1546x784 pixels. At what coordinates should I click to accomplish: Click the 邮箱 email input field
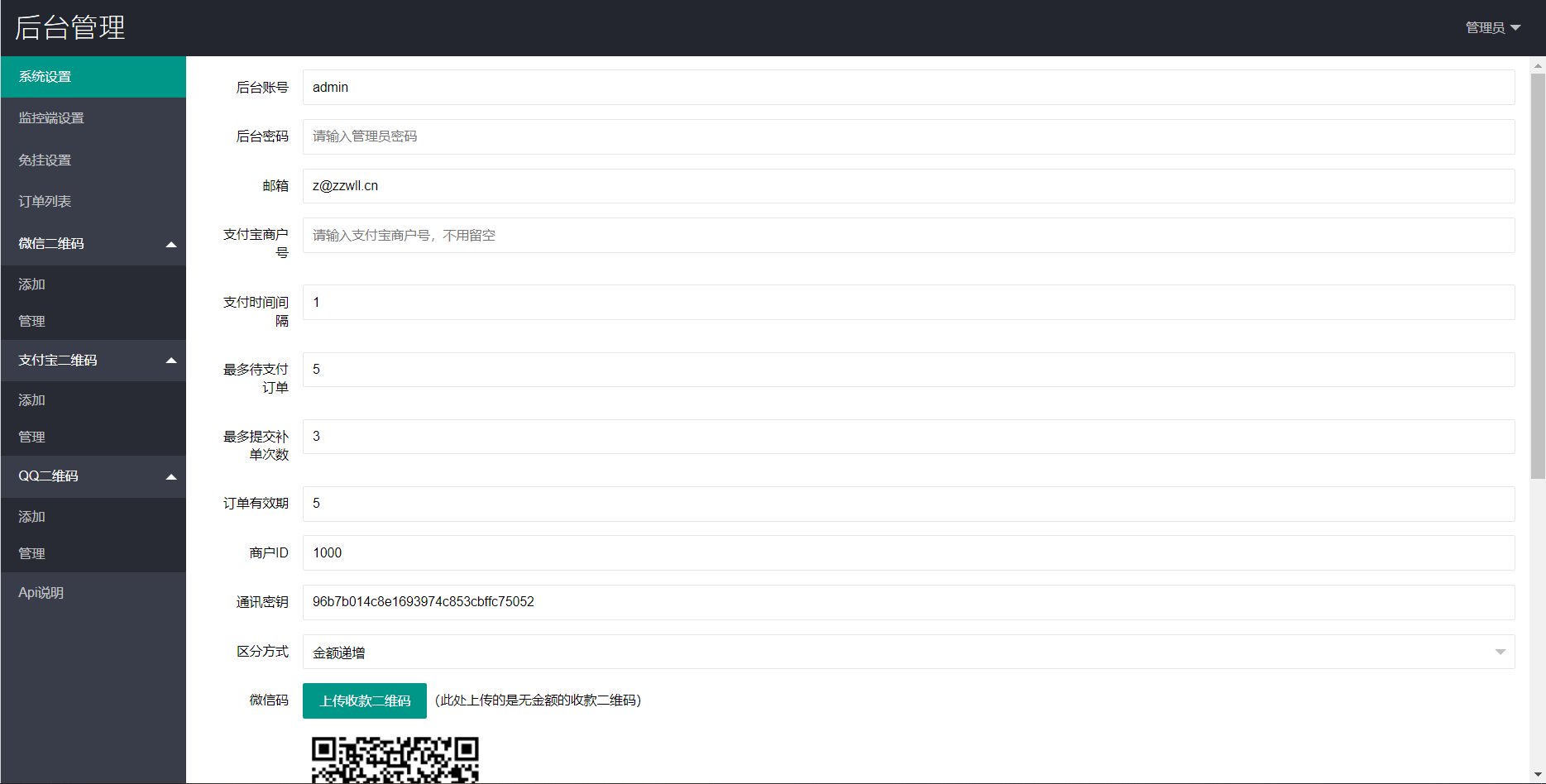[x=907, y=186]
